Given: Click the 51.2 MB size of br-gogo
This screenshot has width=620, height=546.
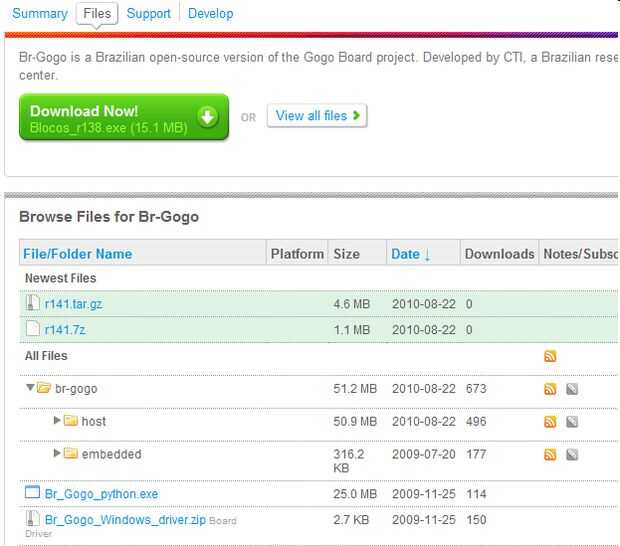Looking at the screenshot, I should pos(355,389).
